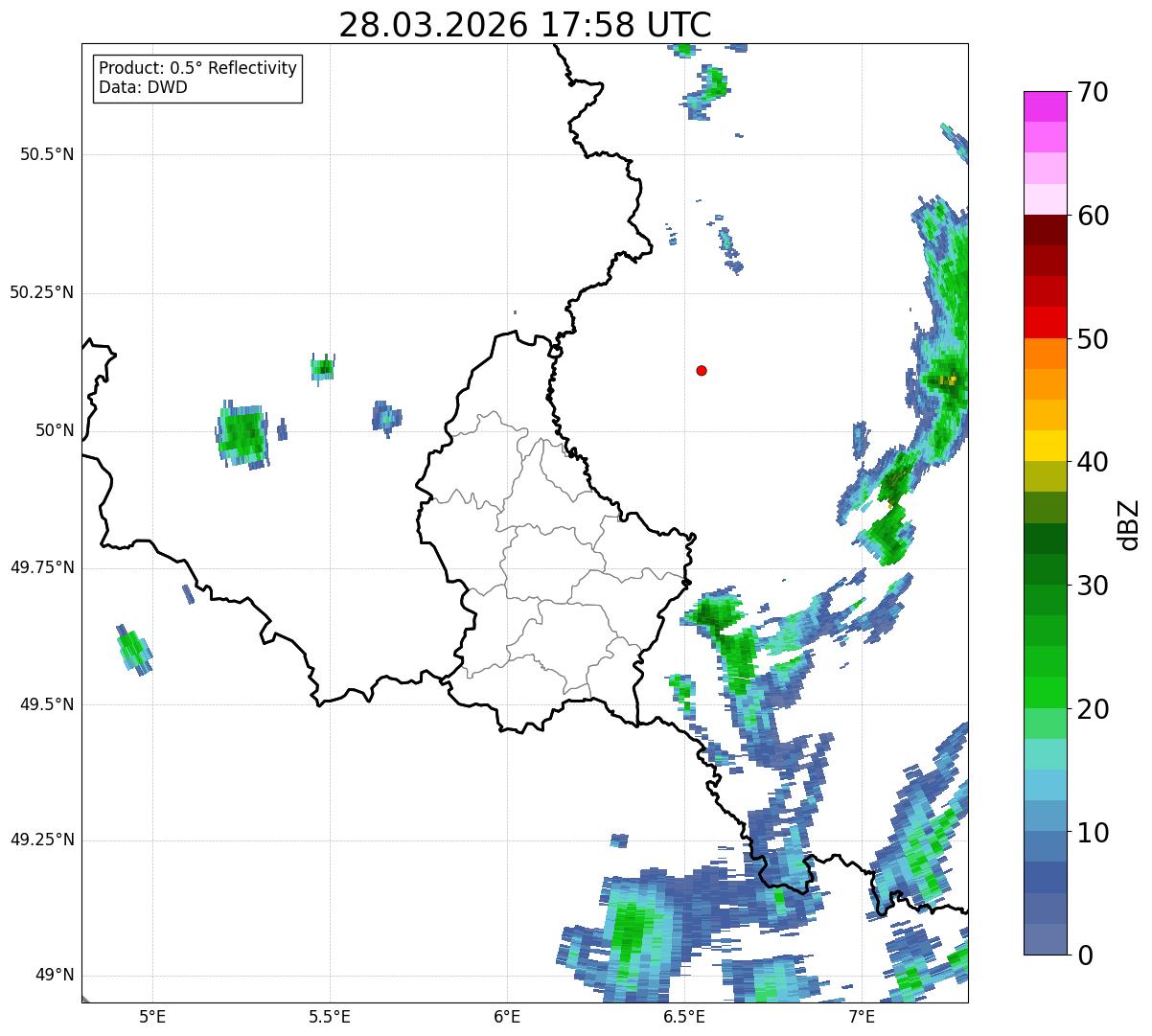The image size is (1152, 1036).
Task: Click the 49.25°N latitude label
Action: (41, 840)
